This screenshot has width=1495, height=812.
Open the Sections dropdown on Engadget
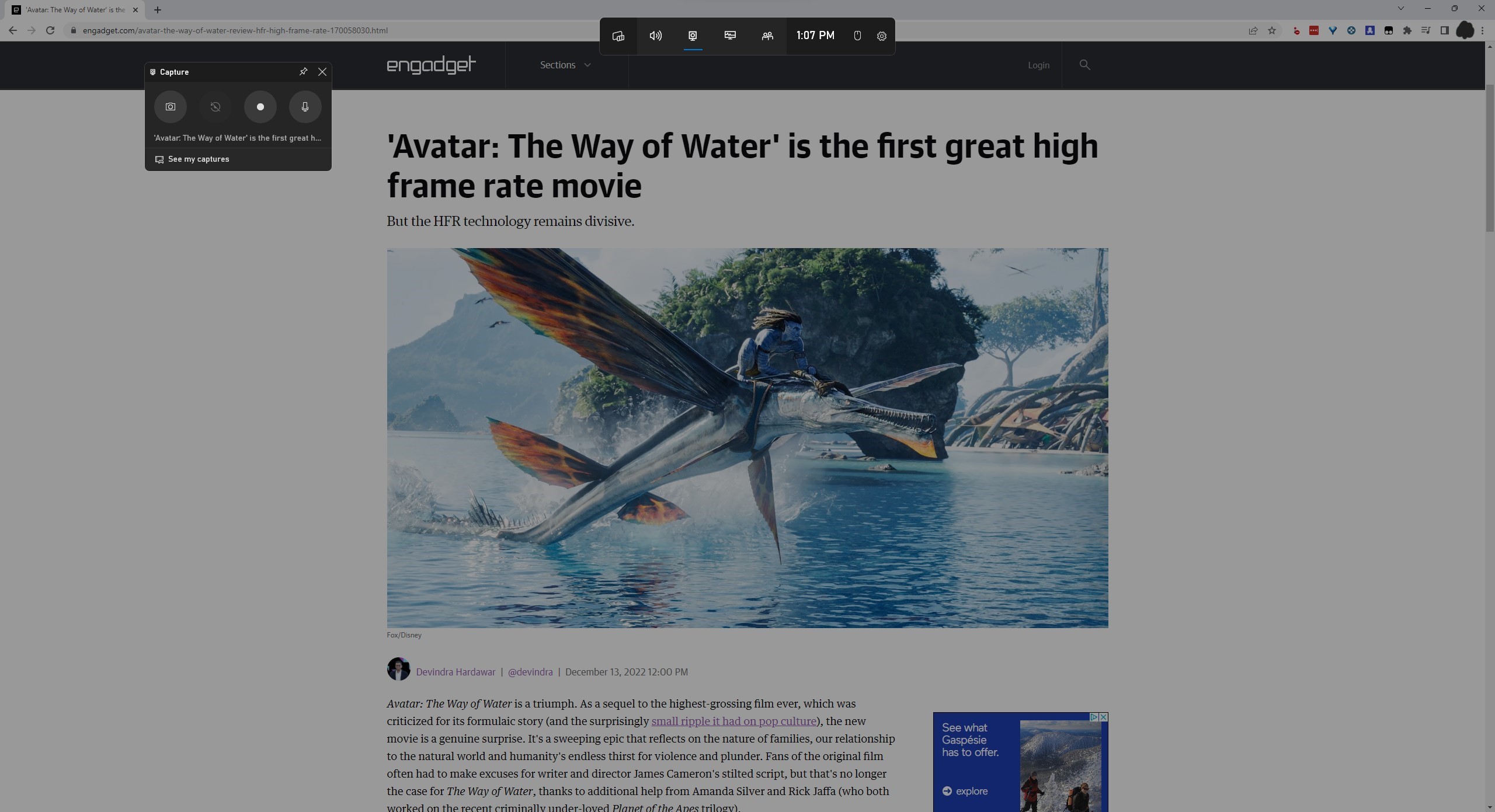(565, 65)
